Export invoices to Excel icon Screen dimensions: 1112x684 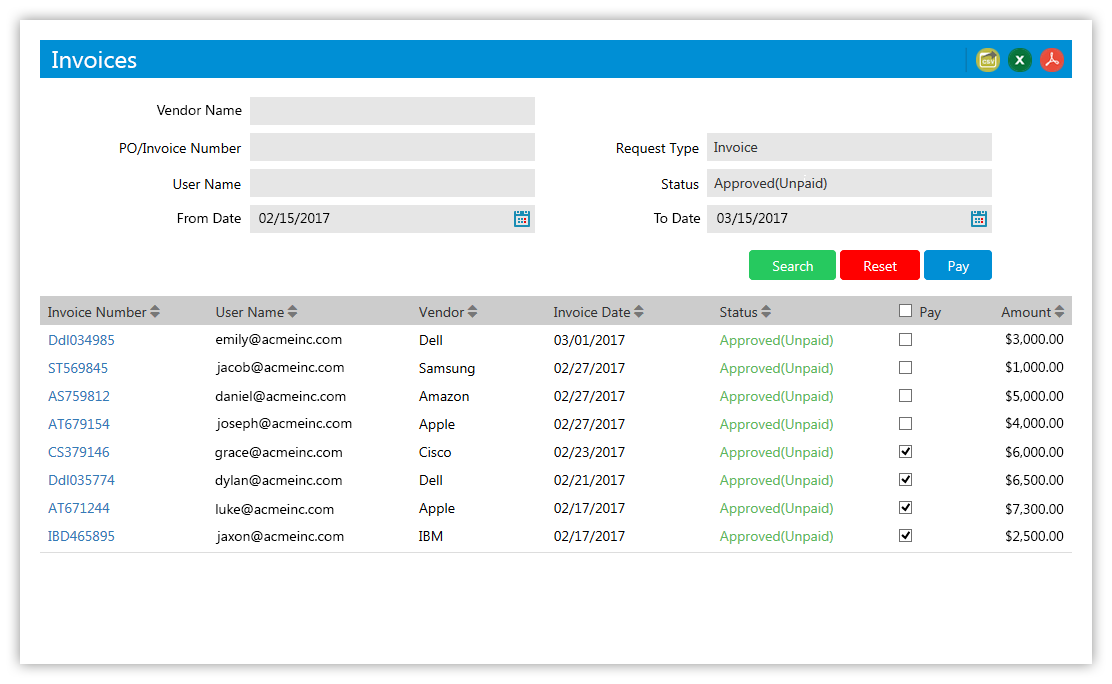point(1020,60)
